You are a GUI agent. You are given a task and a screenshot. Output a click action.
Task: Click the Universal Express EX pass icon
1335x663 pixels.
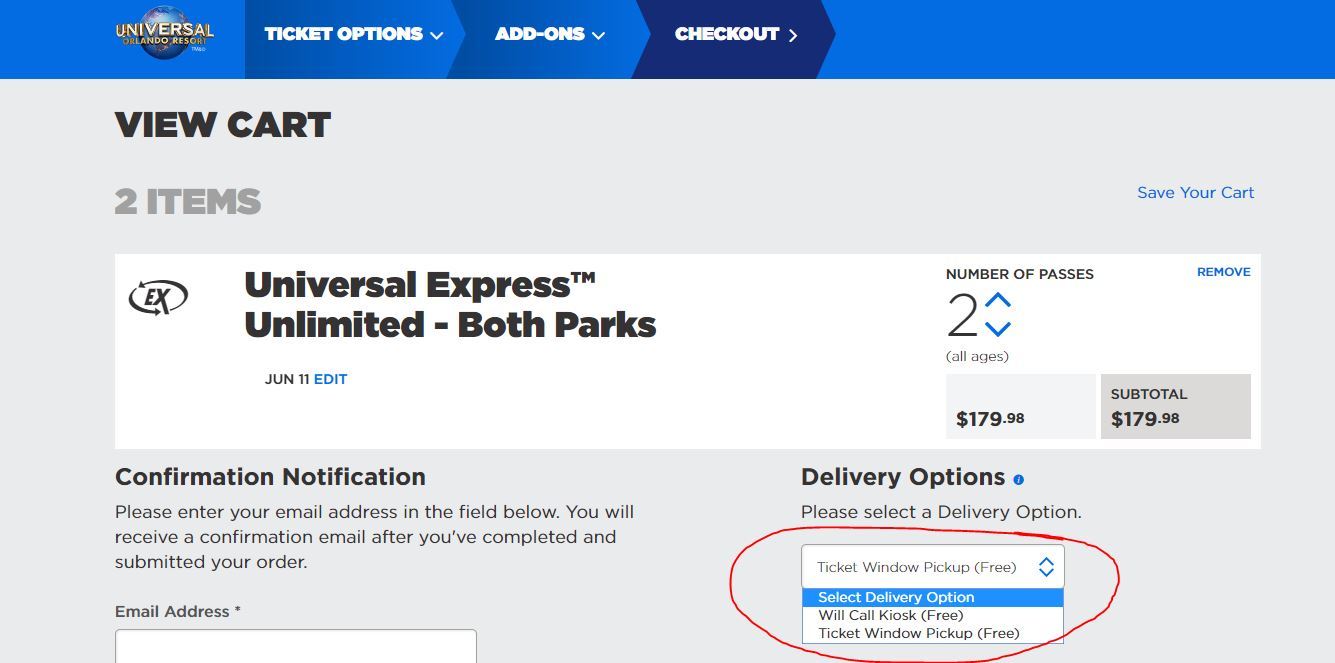click(x=157, y=295)
